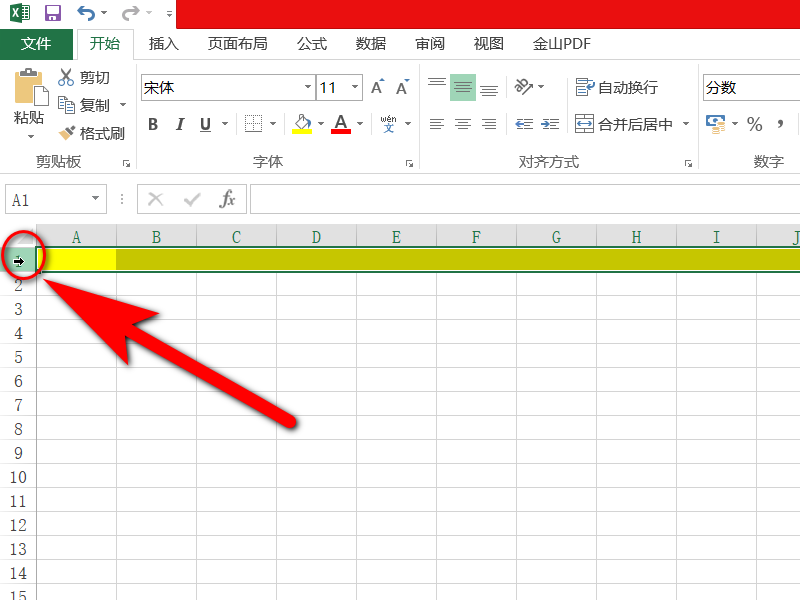Image resolution: width=800 pixels, height=600 pixels.
Task: Click the Save icon in quick access toolbar
Action: coord(53,13)
